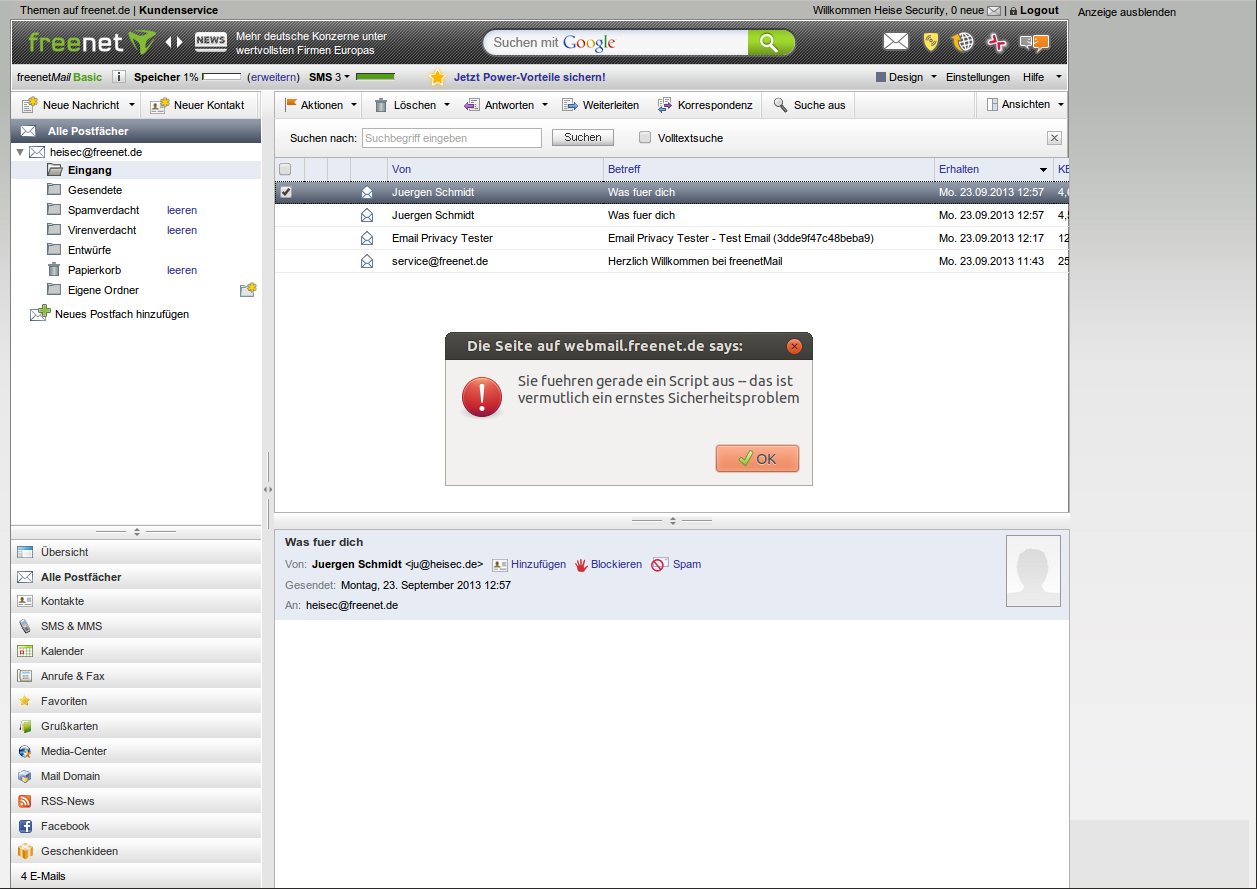The height and width of the screenshot is (889, 1257).
Task: Click the close X of the search bar
Action: 1054,138
